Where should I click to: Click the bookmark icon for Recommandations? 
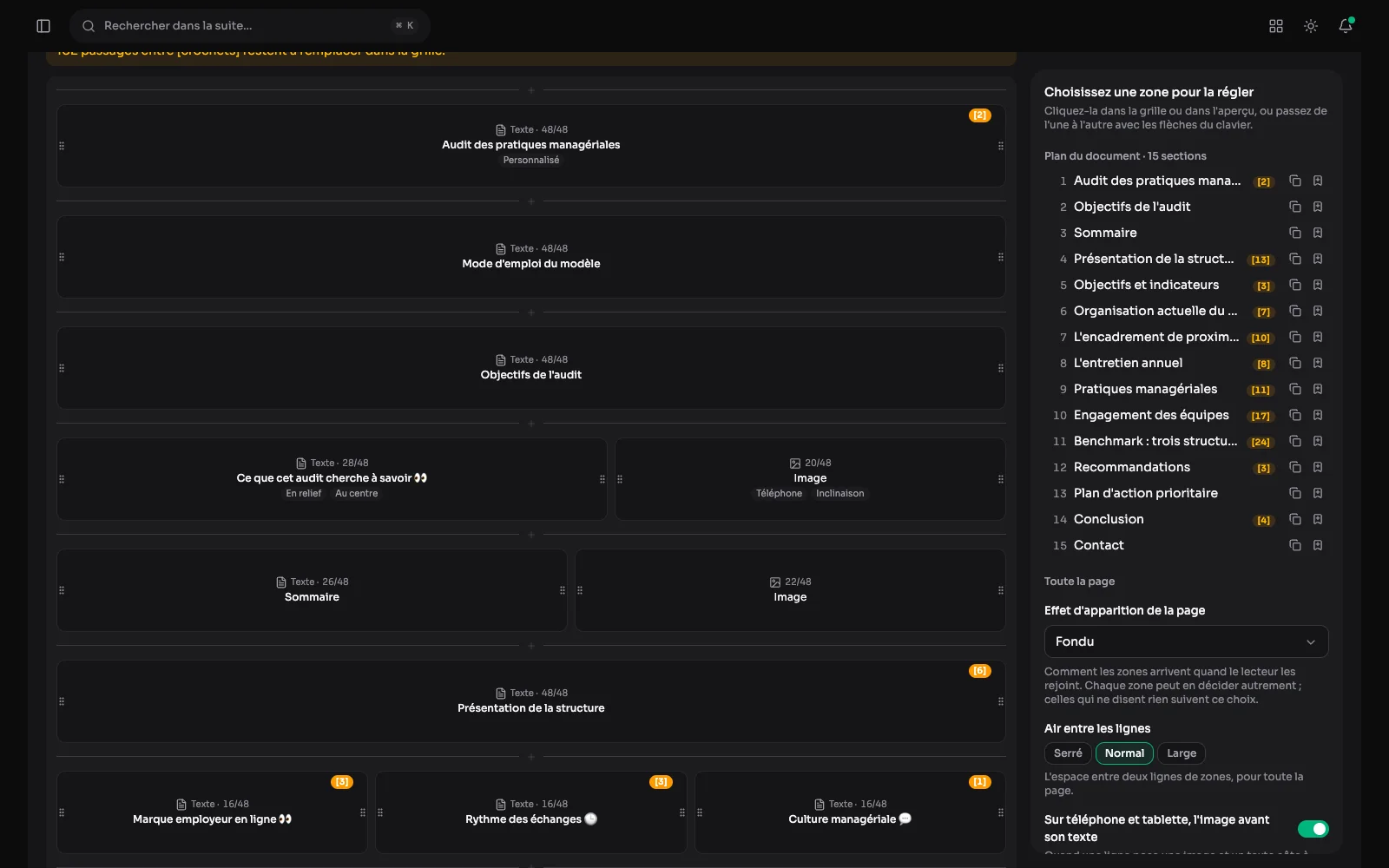(1318, 467)
